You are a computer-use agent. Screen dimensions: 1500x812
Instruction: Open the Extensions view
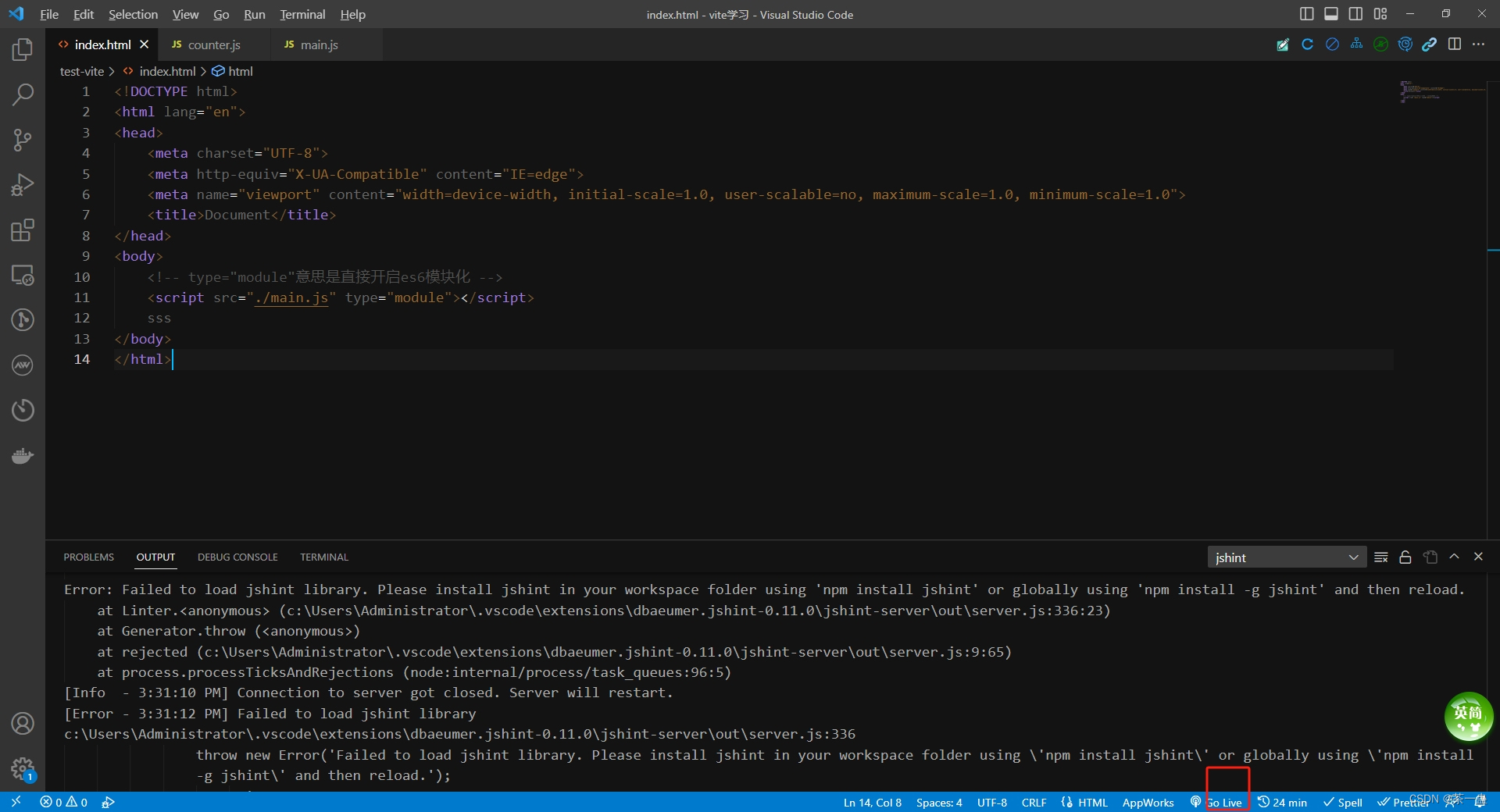[23, 230]
